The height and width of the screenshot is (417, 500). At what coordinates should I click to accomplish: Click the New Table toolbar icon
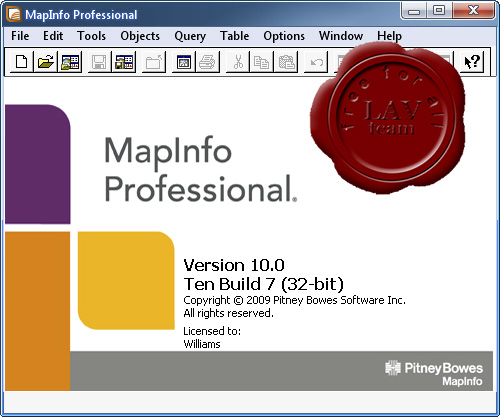[x=22, y=62]
